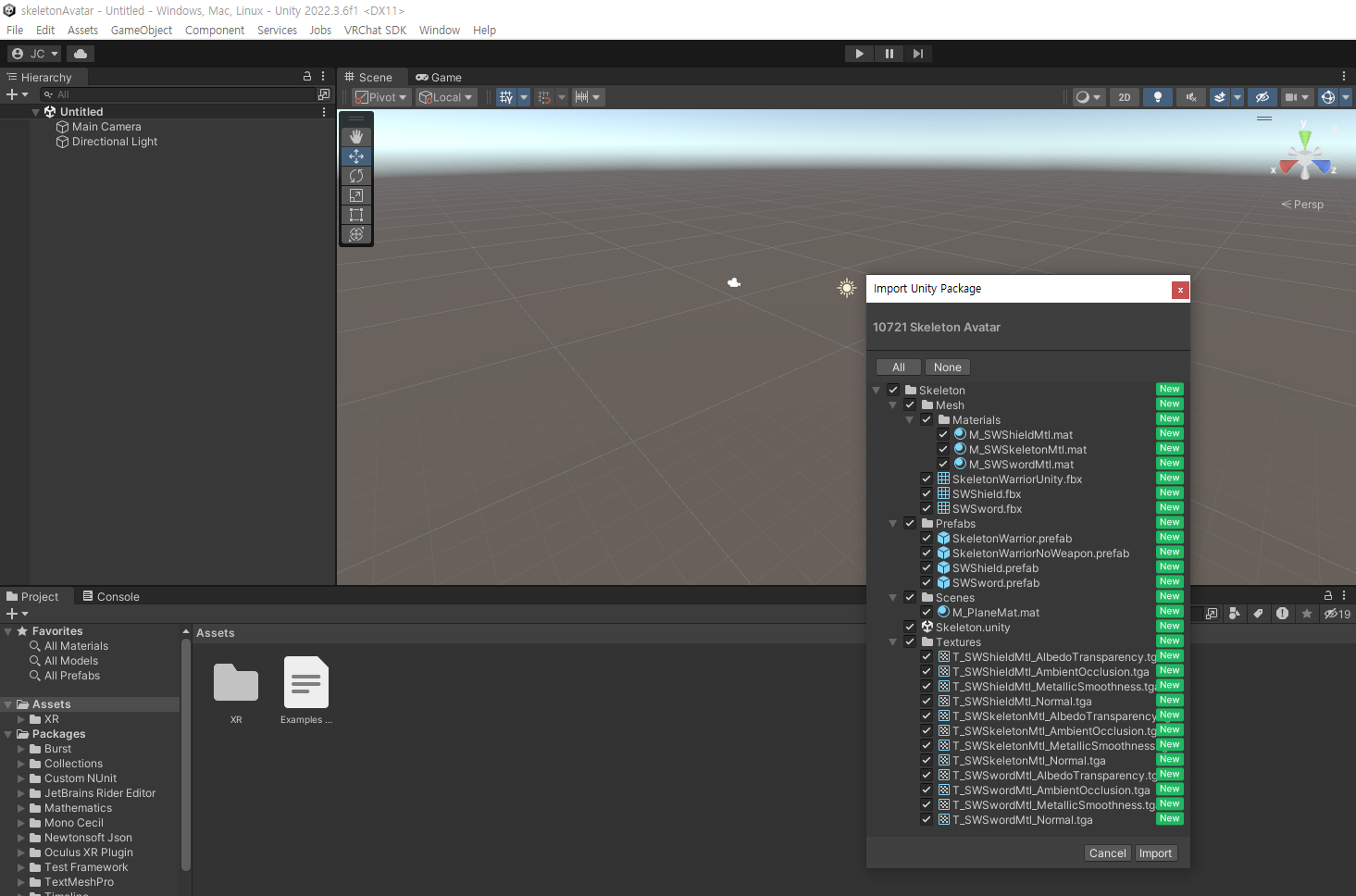1356x896 pixels.
Task: Select the combined Transform tool
Action: tap(356, 234)
